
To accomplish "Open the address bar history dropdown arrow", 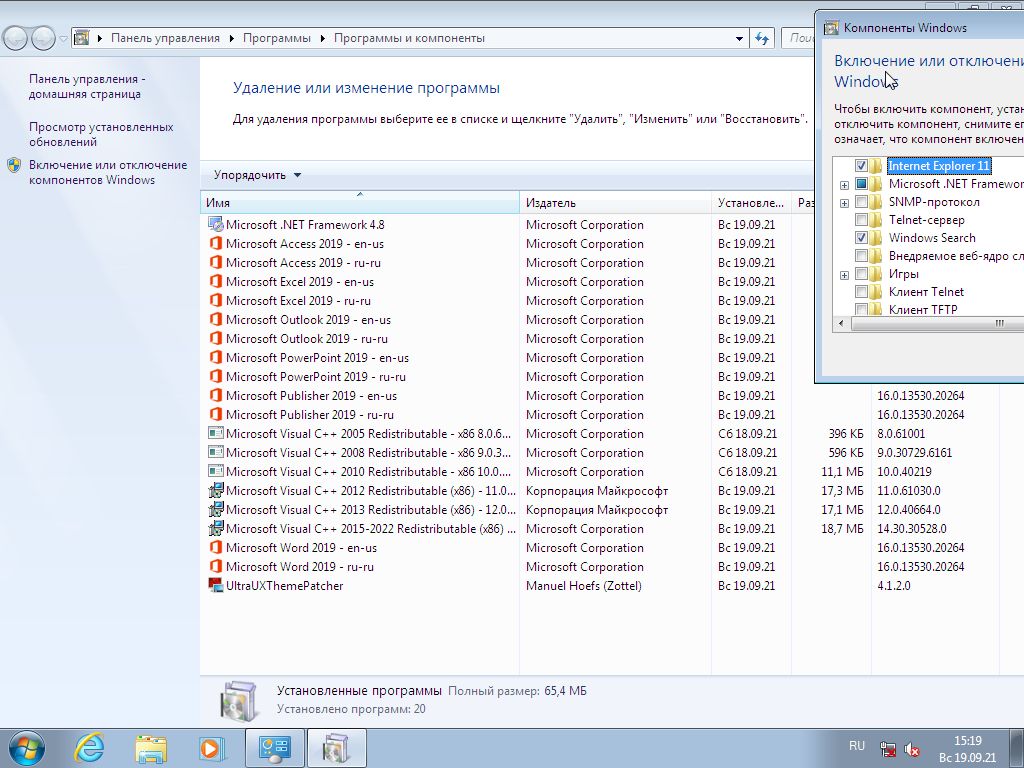I will [x=739, y=39].
